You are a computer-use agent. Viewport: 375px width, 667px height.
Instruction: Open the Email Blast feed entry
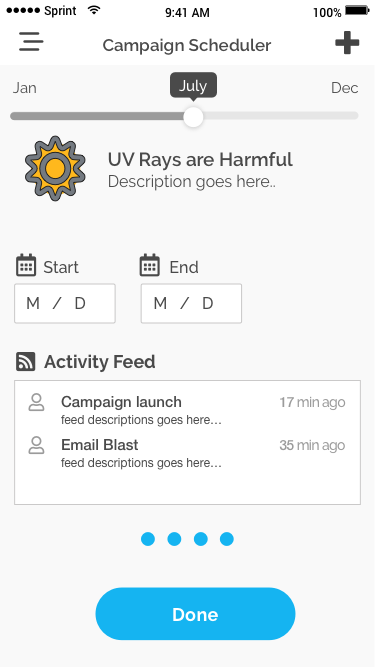pos(187,453)
